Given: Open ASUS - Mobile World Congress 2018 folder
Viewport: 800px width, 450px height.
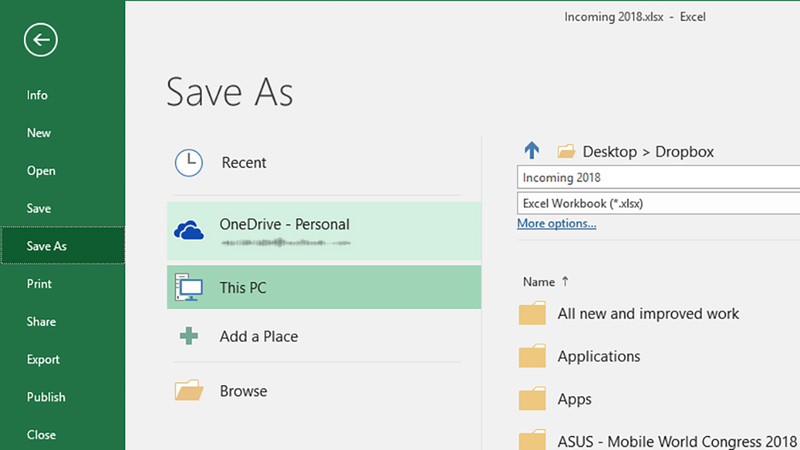Looking at the screenshot, I should pos(677,441).
